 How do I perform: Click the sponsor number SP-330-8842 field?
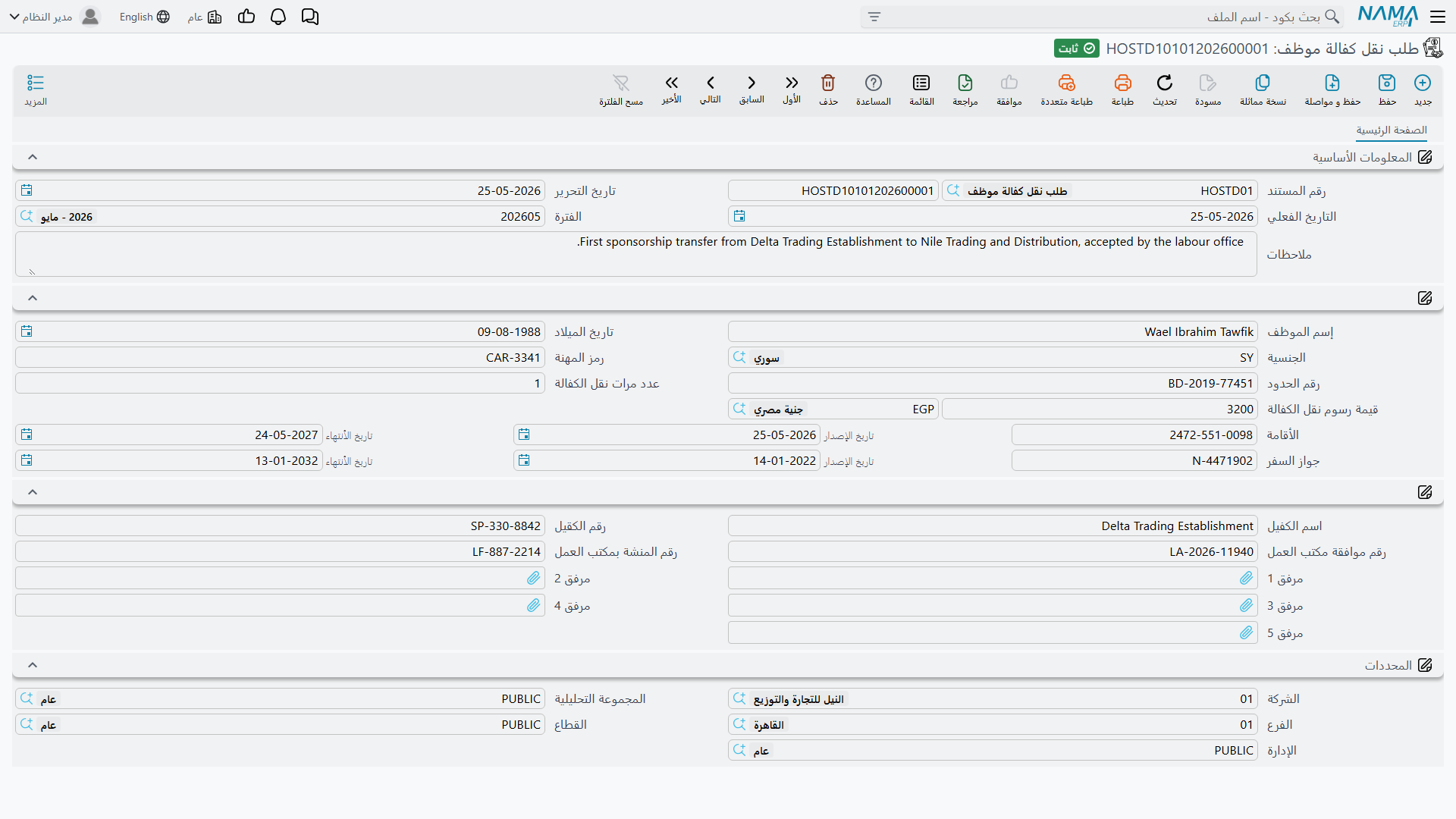pyautogui.click(x=280, y=526)
